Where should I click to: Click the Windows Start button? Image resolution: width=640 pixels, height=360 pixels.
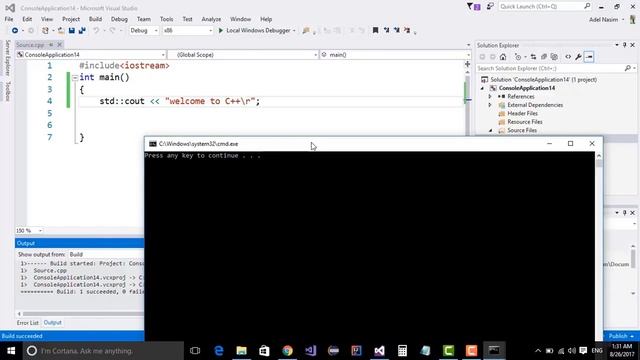(11, 351)
